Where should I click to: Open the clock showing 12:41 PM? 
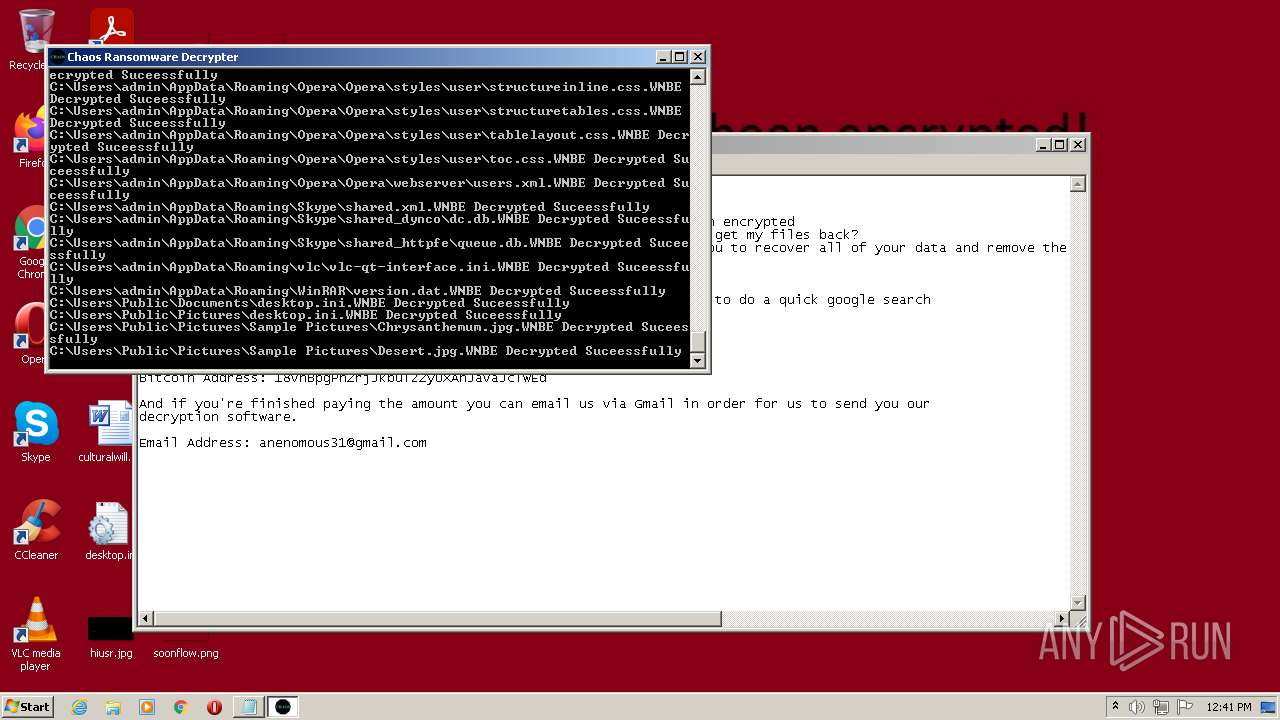1229,707
